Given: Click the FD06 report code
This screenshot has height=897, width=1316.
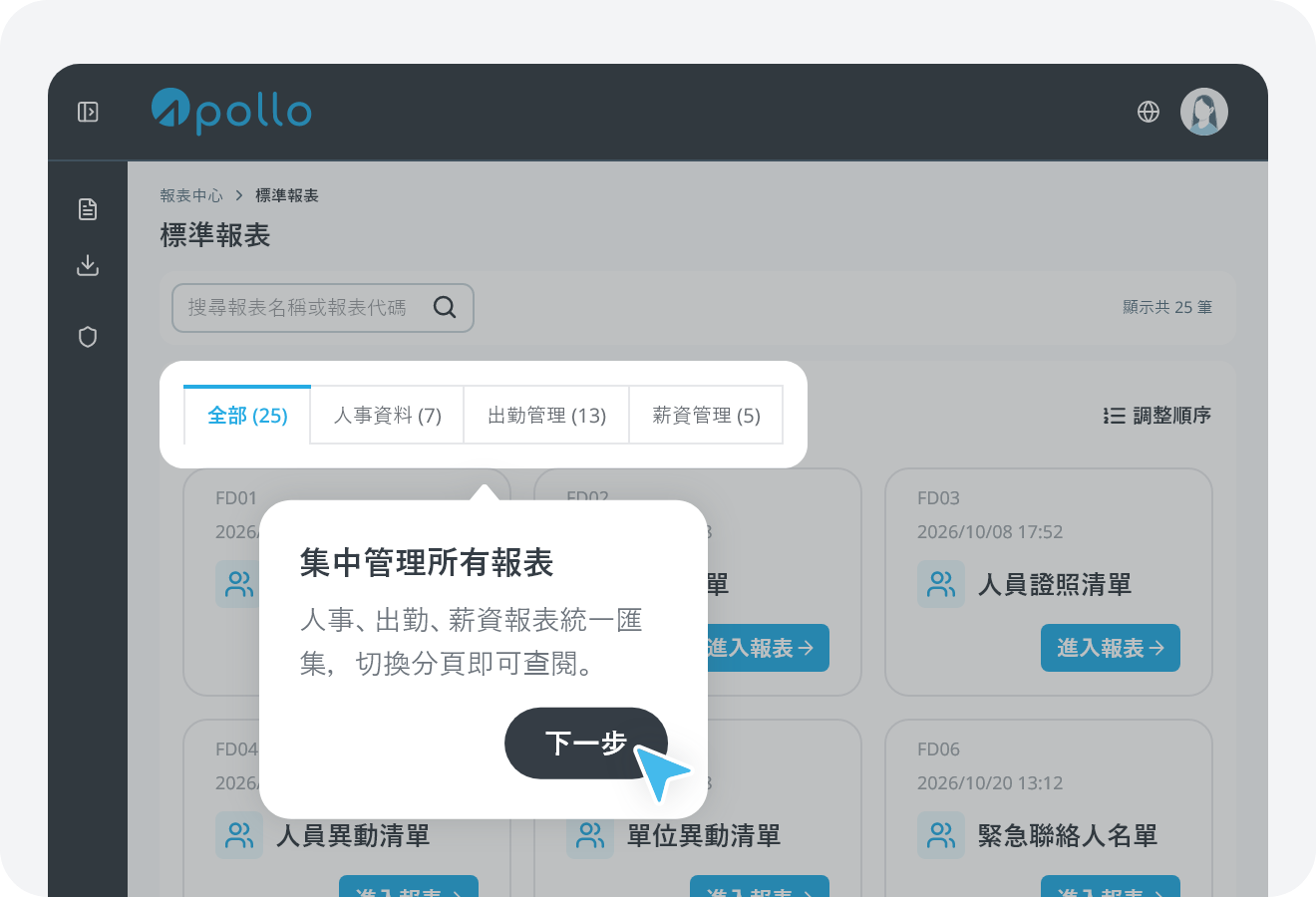Looking at the screenshot, I should click(938, 749).
